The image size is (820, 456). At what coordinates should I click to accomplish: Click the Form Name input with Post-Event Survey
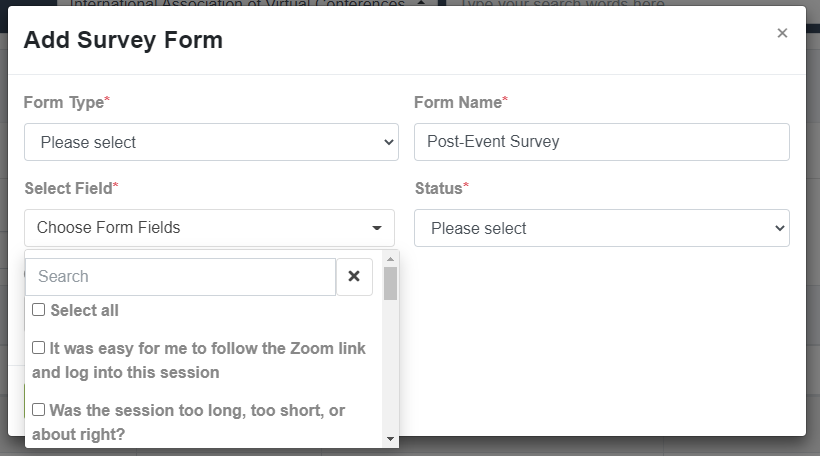pyautogui.click(x=602, y=142)
